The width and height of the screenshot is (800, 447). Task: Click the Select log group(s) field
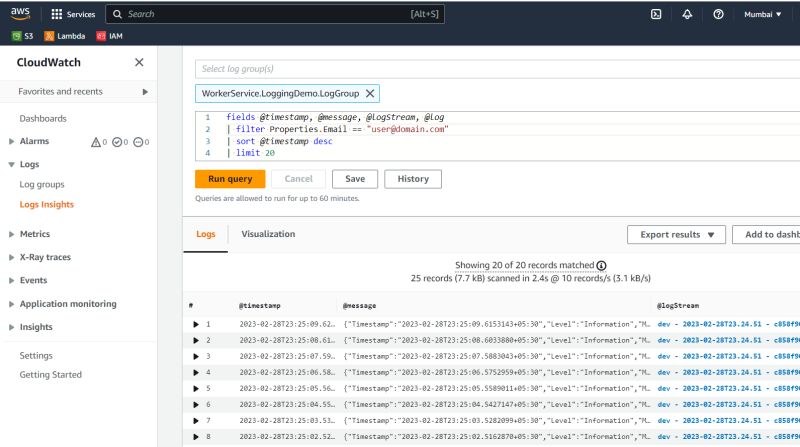tap(497, 69)
